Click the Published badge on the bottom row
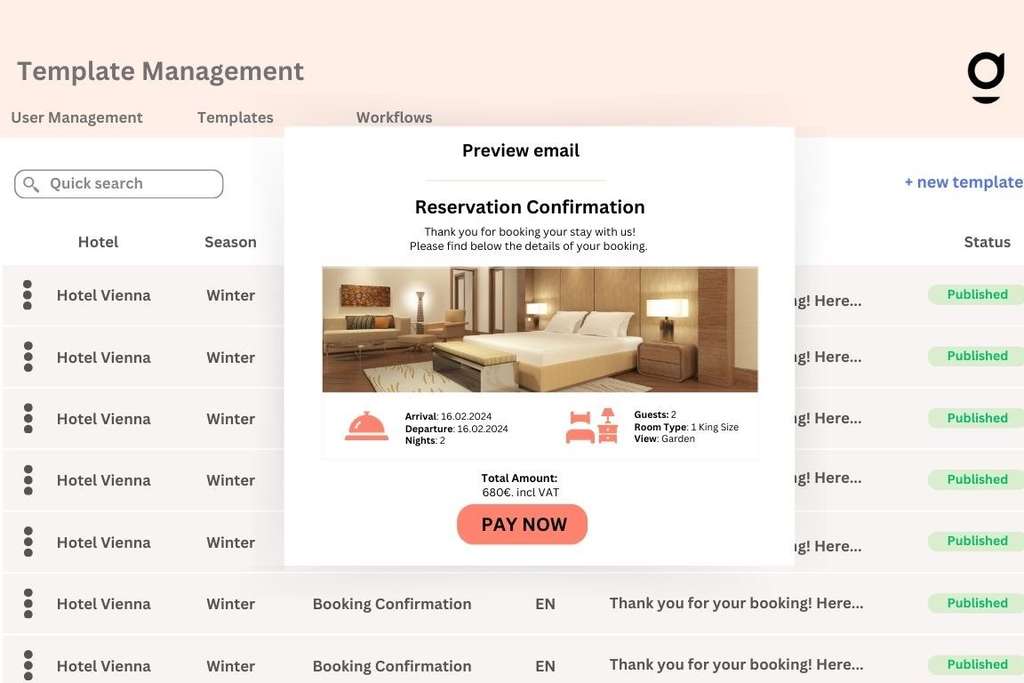Image resolution: width=1024 pixels, height=683 pixels. click(974, 664)
